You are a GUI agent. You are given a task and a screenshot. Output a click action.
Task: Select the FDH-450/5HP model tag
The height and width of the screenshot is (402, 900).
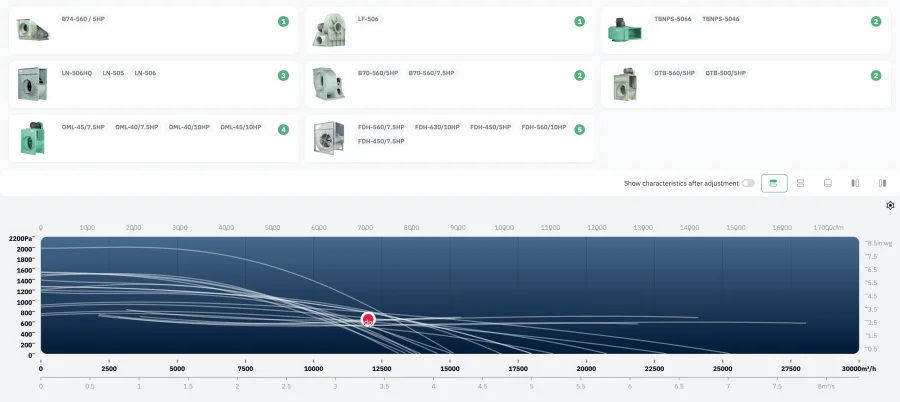[491, 127]
